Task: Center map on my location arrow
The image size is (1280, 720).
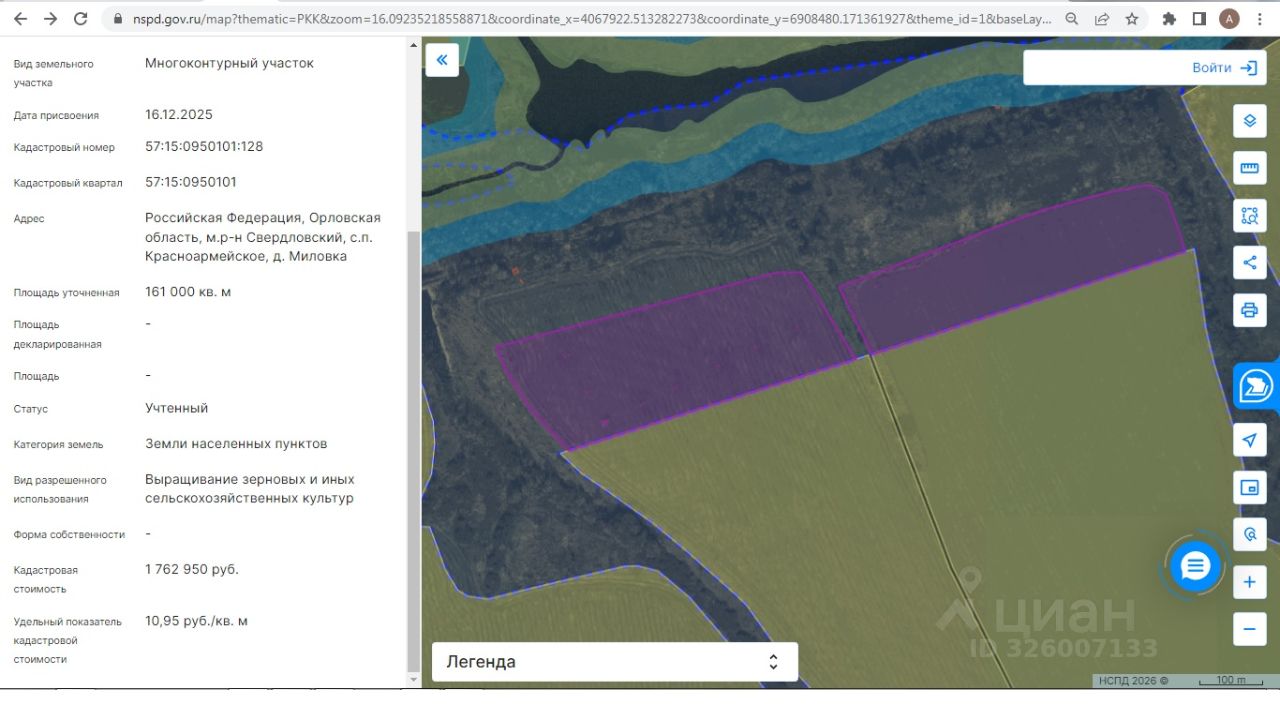Action: (x=1249, y=440)
